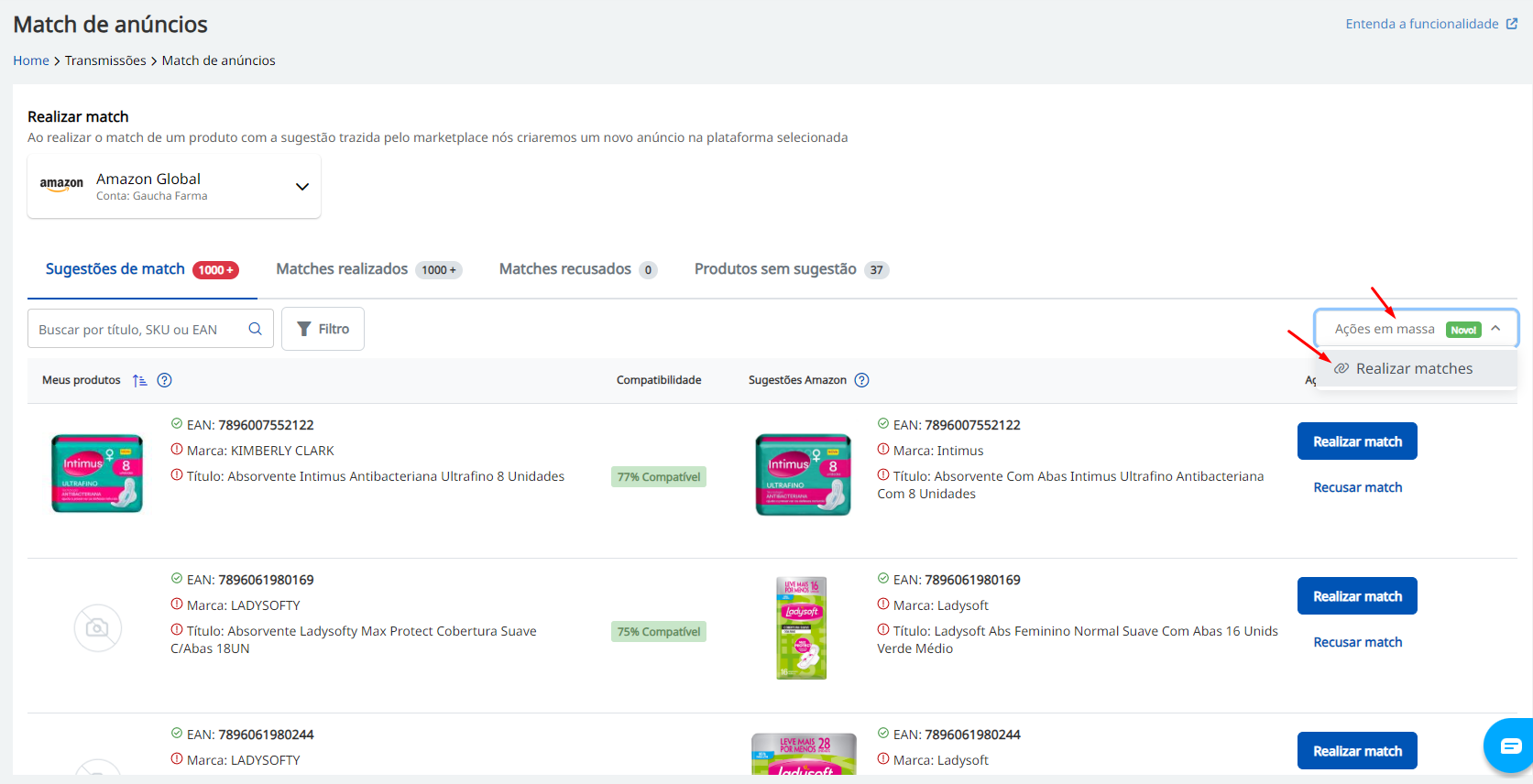Expand the Amazon Global account dropdown
This screenshot has width=1533, height=784.
[x=174, y=186]
